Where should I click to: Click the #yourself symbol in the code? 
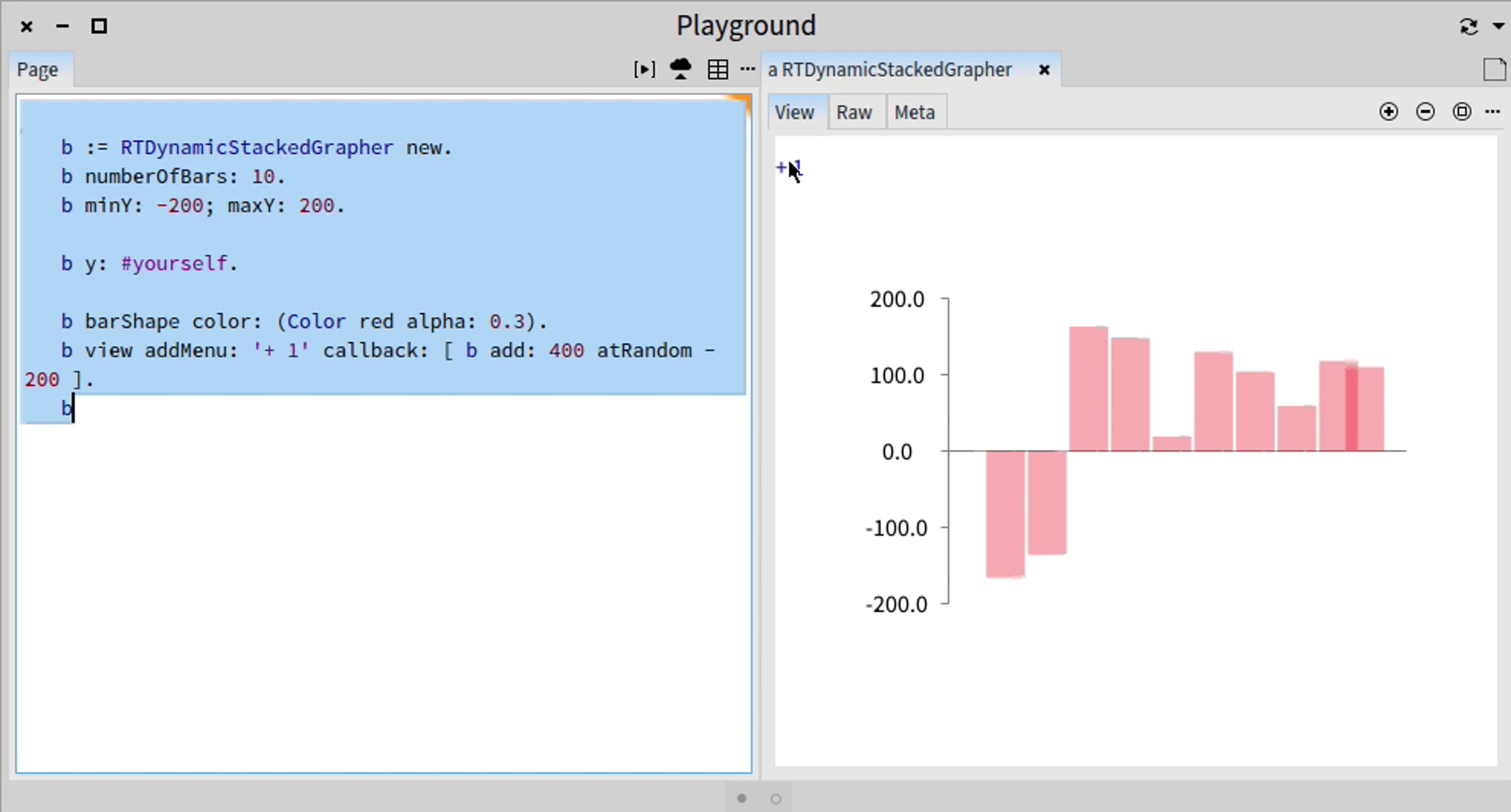[x=174, y=264]
